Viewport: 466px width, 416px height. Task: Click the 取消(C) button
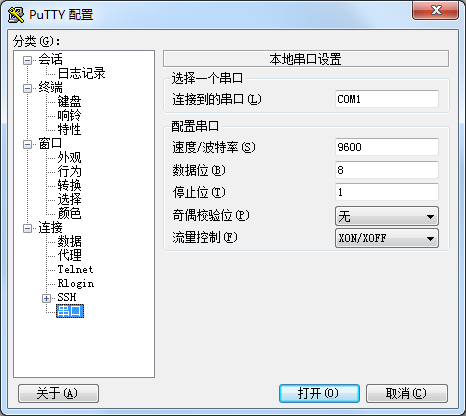point(407,394)
